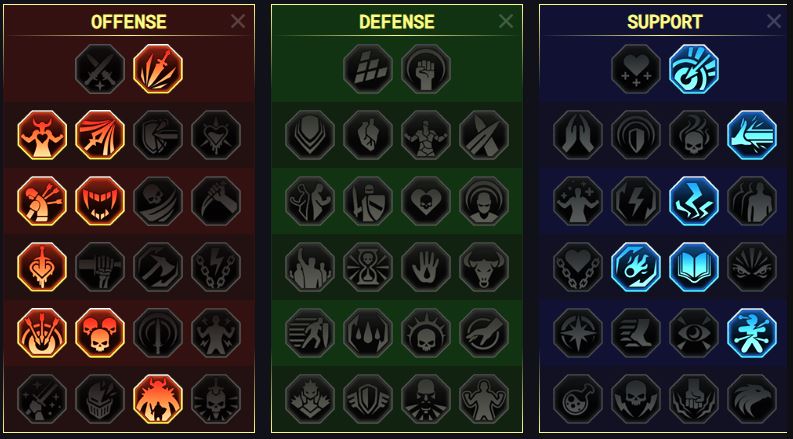Close the Support mastery panel
The image size is (793, 439).
click(774, 21)
